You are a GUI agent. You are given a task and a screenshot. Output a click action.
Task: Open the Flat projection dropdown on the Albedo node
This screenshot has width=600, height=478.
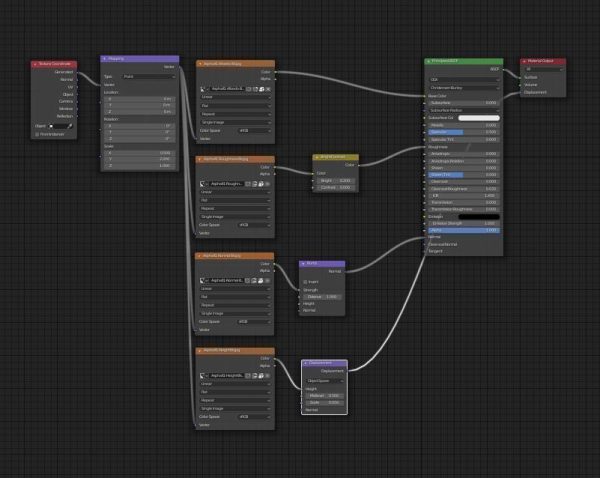tap(235, 106)
